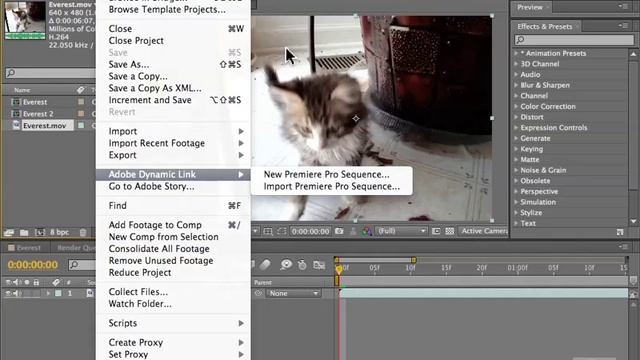Click the Everest.mov label color swatch

[81, 126]
